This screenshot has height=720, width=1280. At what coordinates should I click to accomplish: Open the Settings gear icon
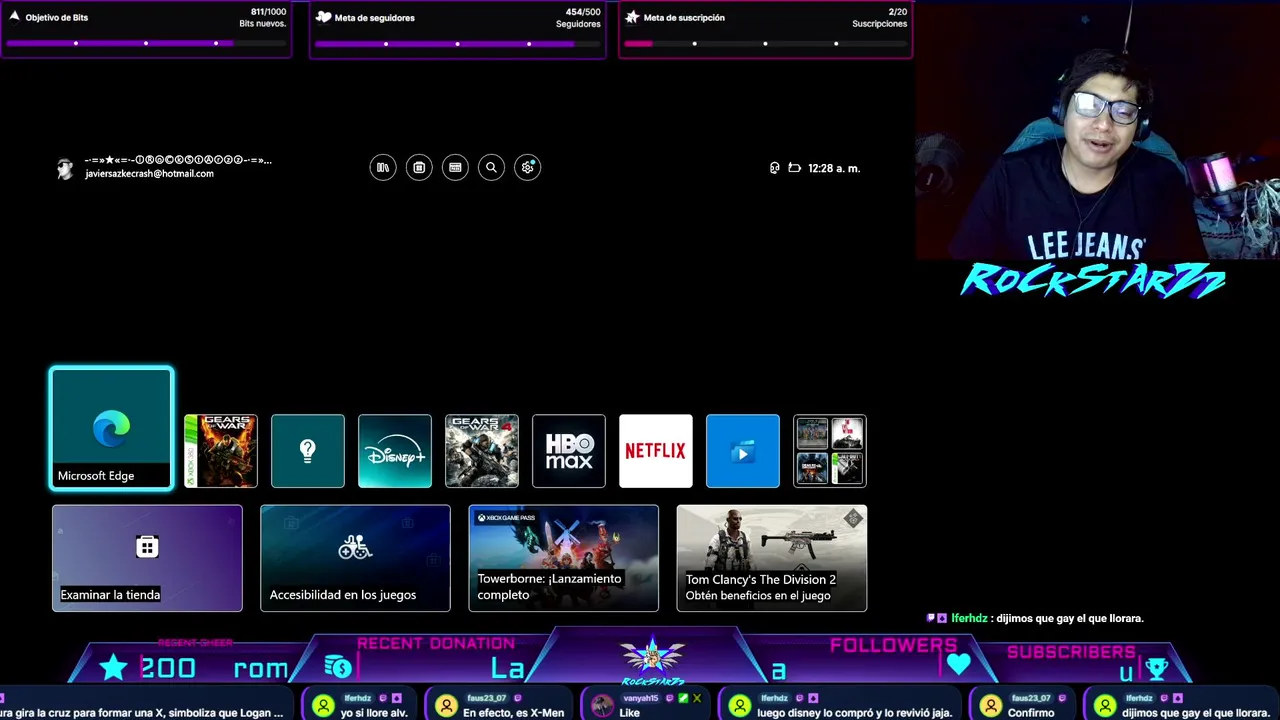pos(528,168)
